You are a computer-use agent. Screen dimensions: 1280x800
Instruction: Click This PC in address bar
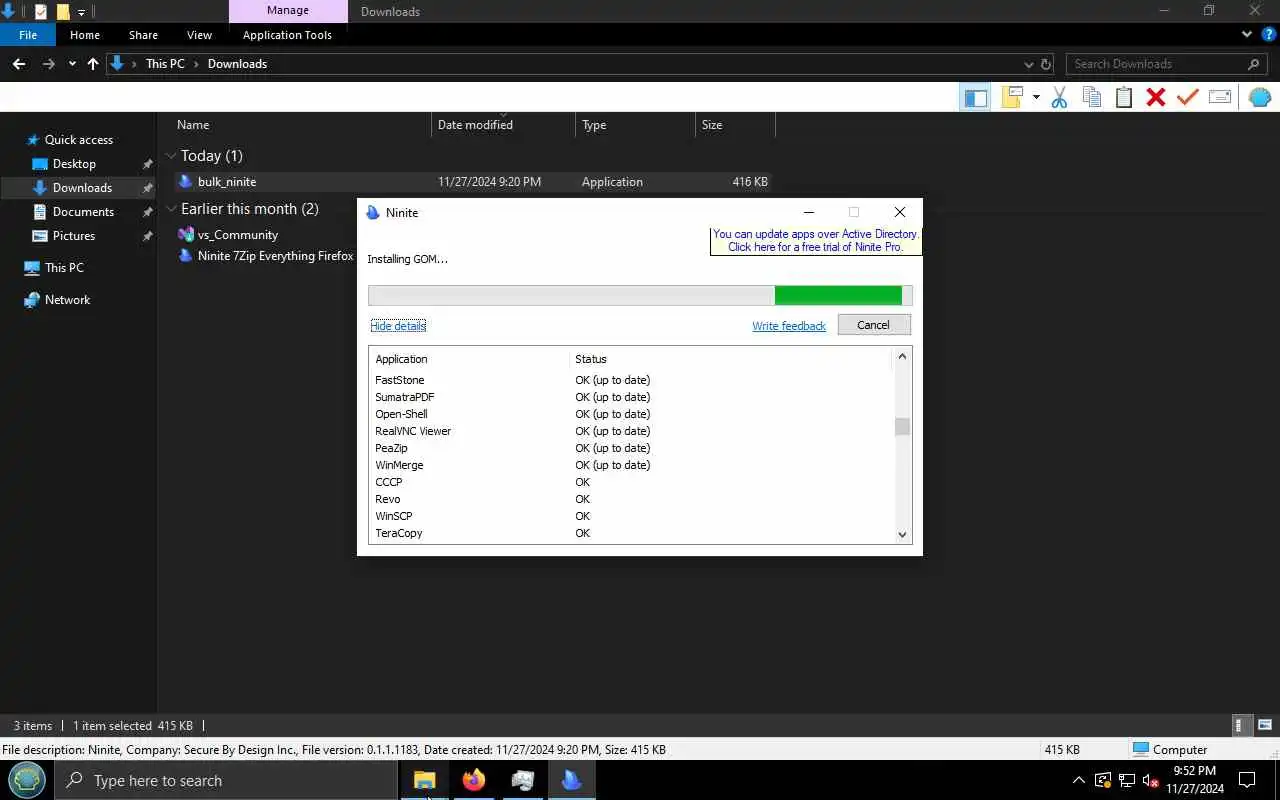coord(165,64)
